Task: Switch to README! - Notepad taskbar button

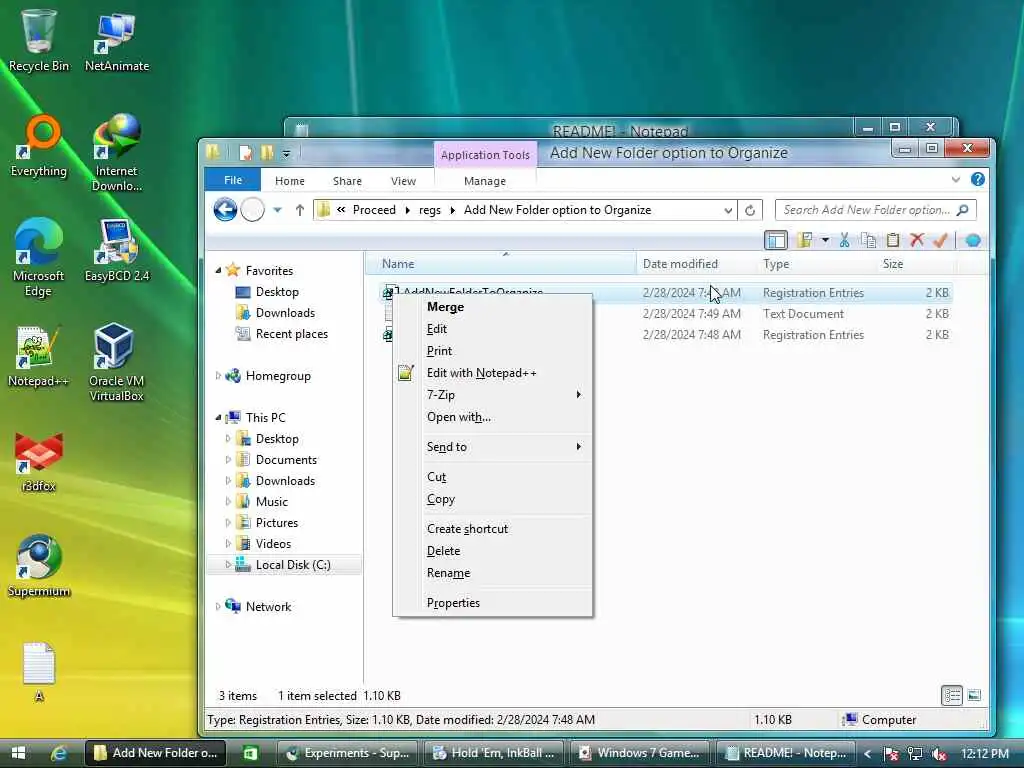Action: [x=786, y=753]
